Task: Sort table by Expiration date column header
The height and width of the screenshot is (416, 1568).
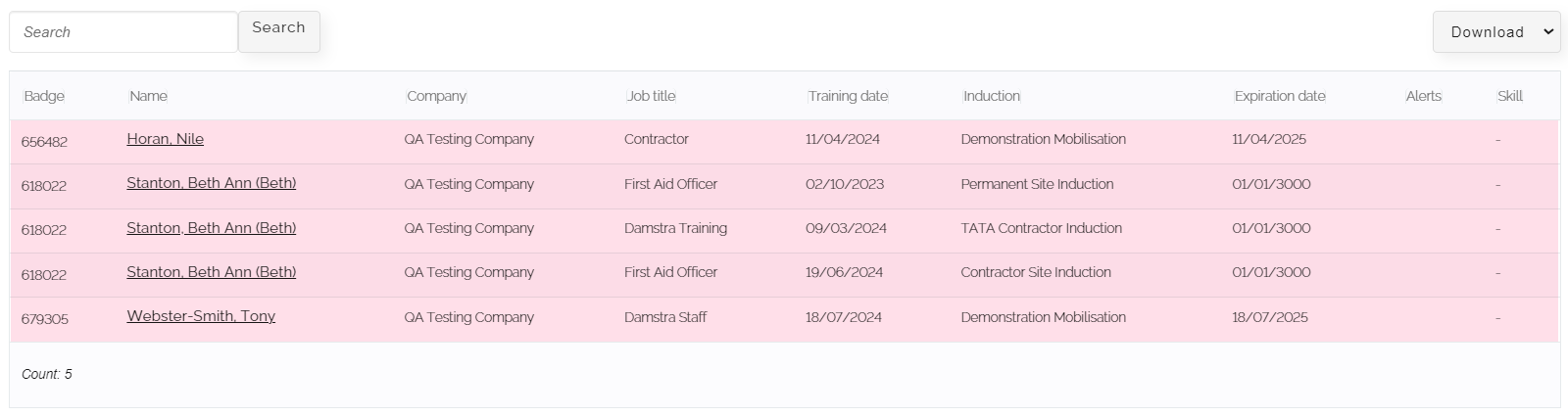Action: [1280, 96]
